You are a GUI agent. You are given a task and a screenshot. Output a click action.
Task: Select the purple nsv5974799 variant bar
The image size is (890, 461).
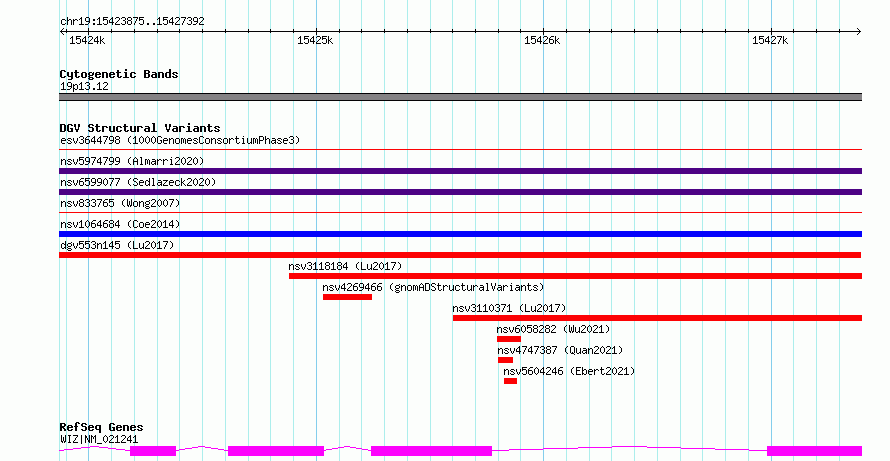460,171
